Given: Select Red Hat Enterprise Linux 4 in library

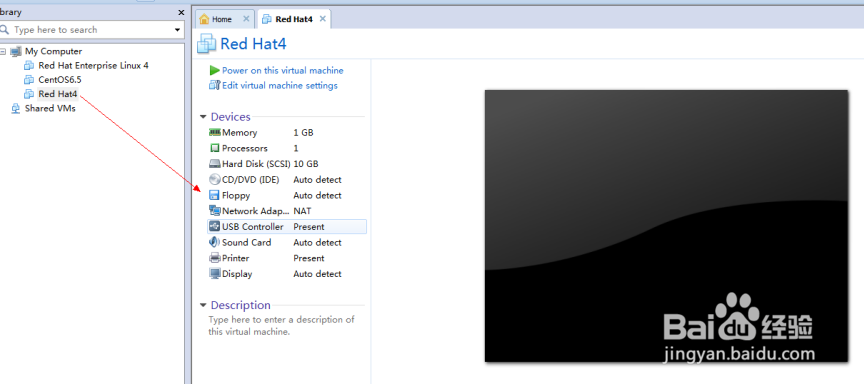Looking at the screenshot, I should click(94, 66).
